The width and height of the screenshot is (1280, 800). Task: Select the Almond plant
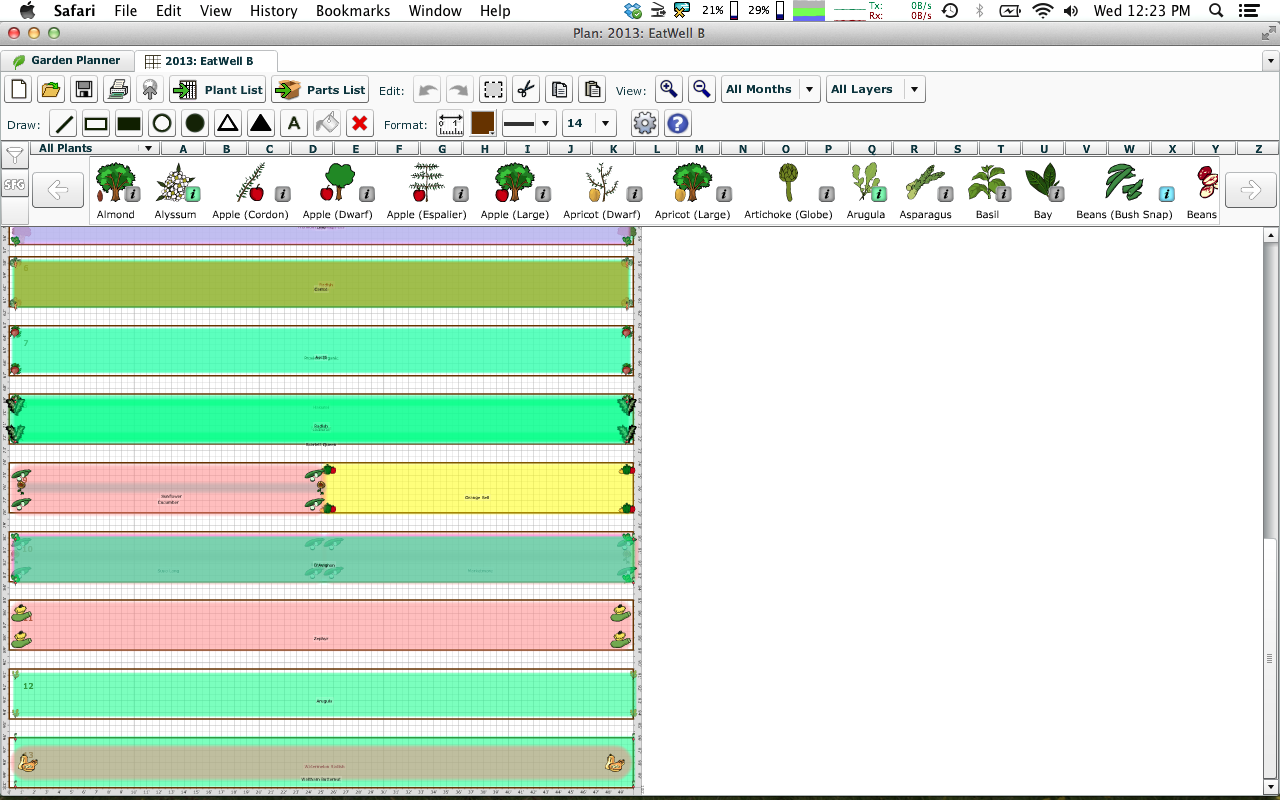pos(116,190)
